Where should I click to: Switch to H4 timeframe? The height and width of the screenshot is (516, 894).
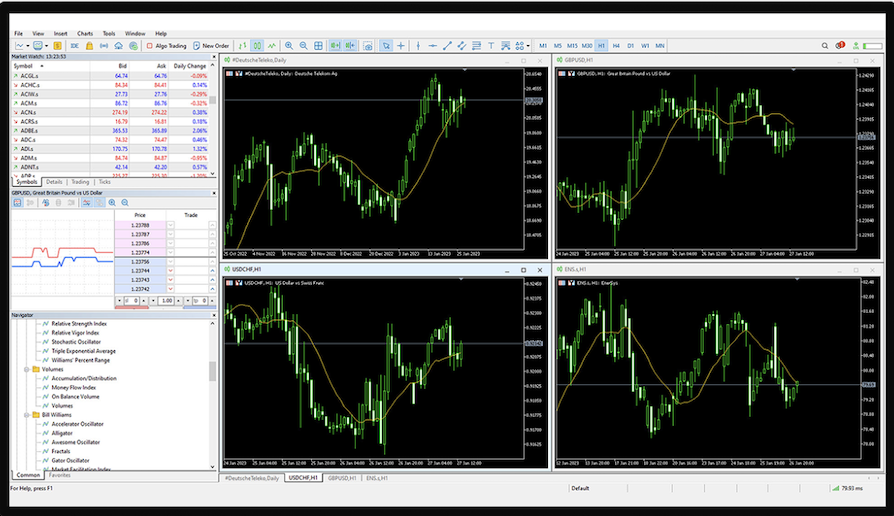tap(616, 45)
